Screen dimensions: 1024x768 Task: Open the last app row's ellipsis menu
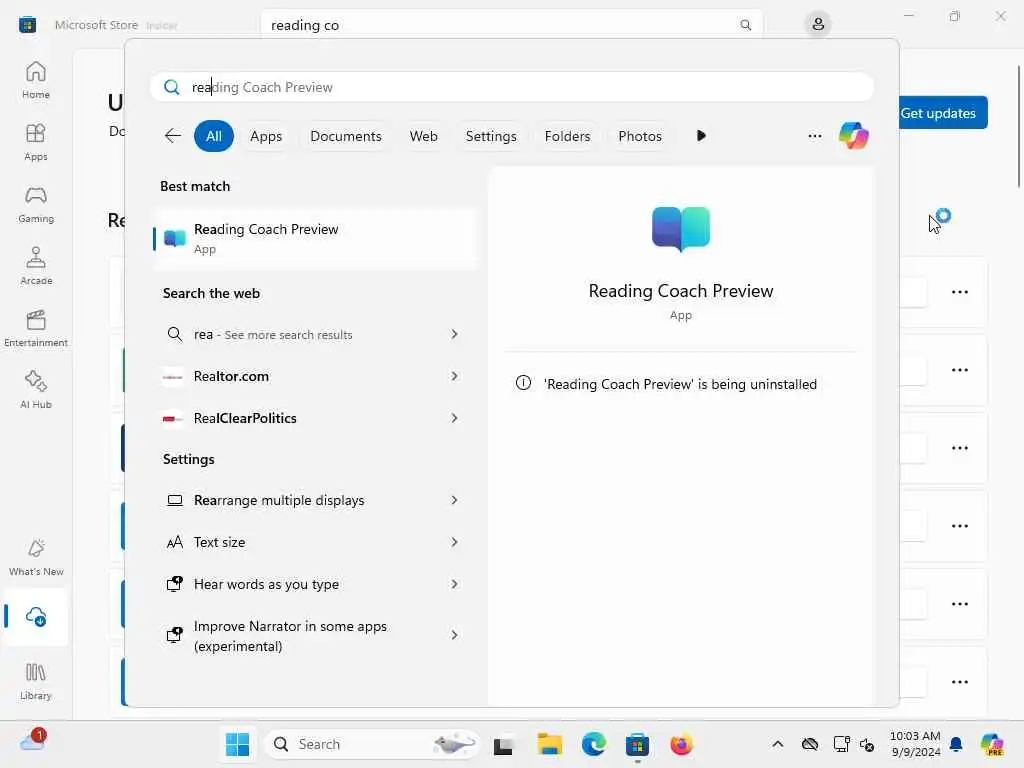tap(959, 682)
